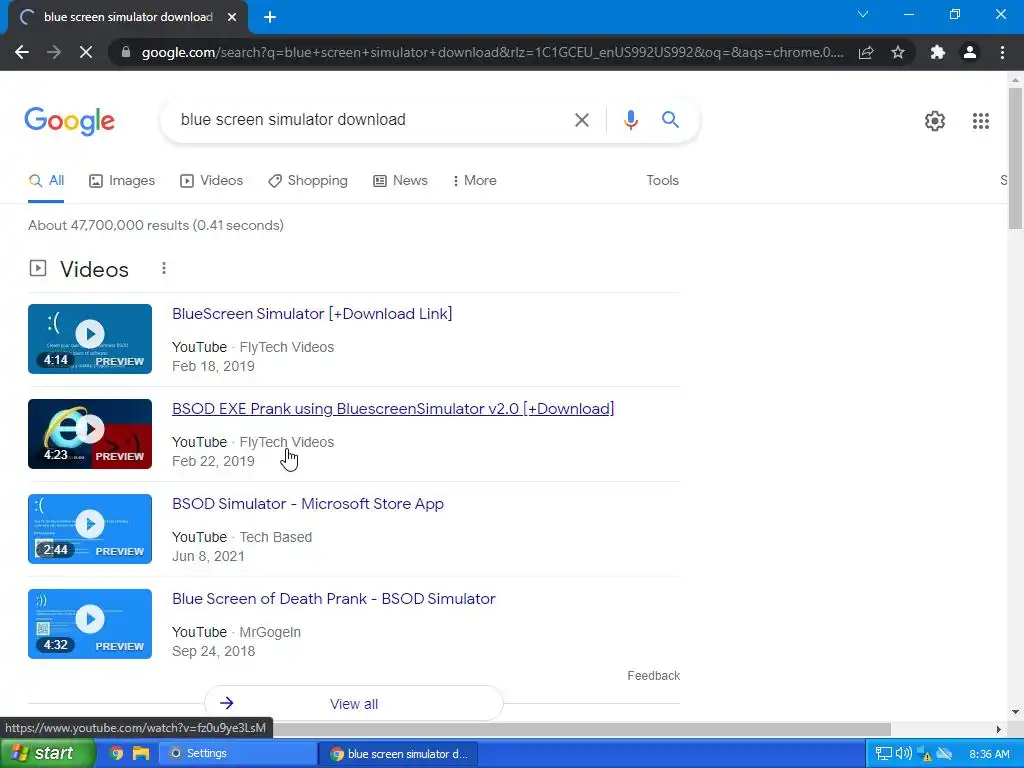Play the 4:14 video thumbnail preview
Image resolution: width=1024 pixels, height=768 pixels.
tap(90, 339)
